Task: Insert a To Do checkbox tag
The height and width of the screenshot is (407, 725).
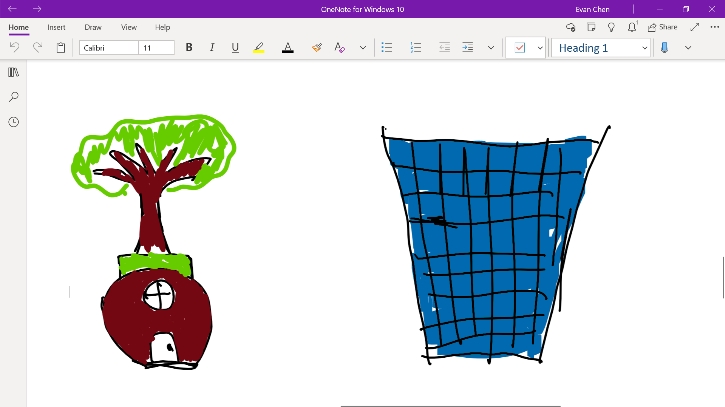Action: tap(520, 47)
